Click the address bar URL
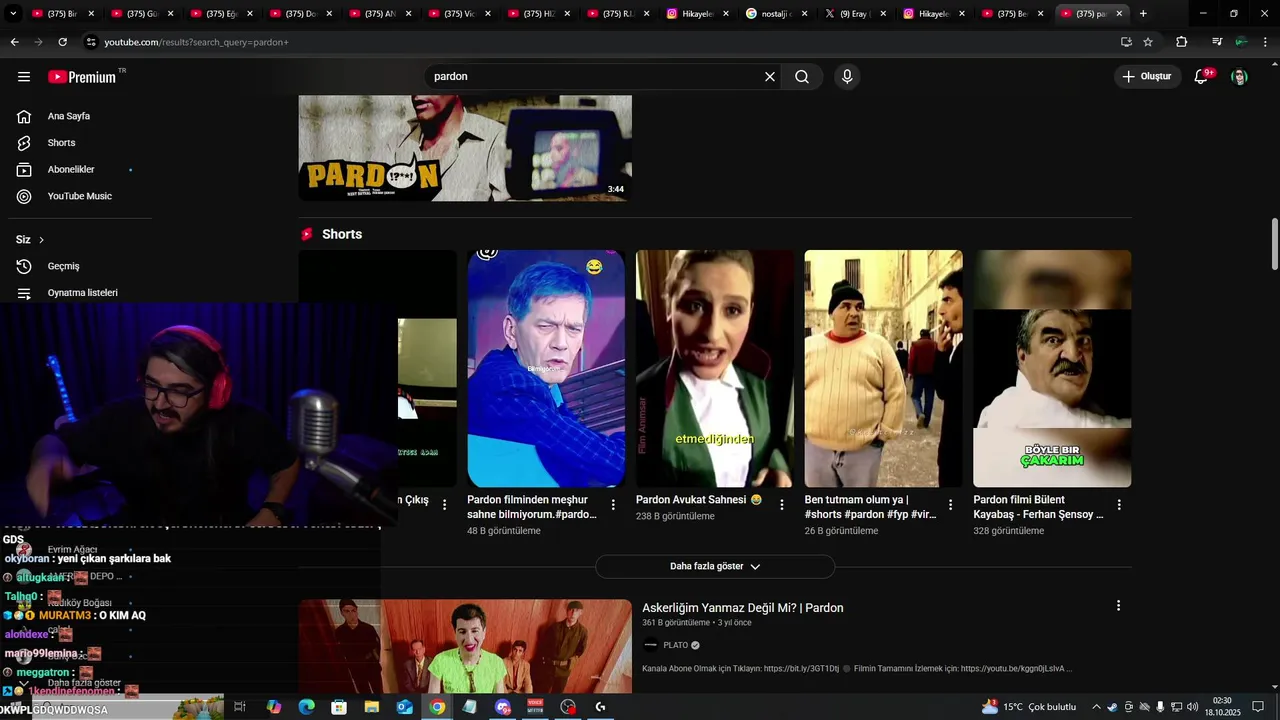Image resolution: width=1280 pixels, height=720 pixels. point(196,42)
